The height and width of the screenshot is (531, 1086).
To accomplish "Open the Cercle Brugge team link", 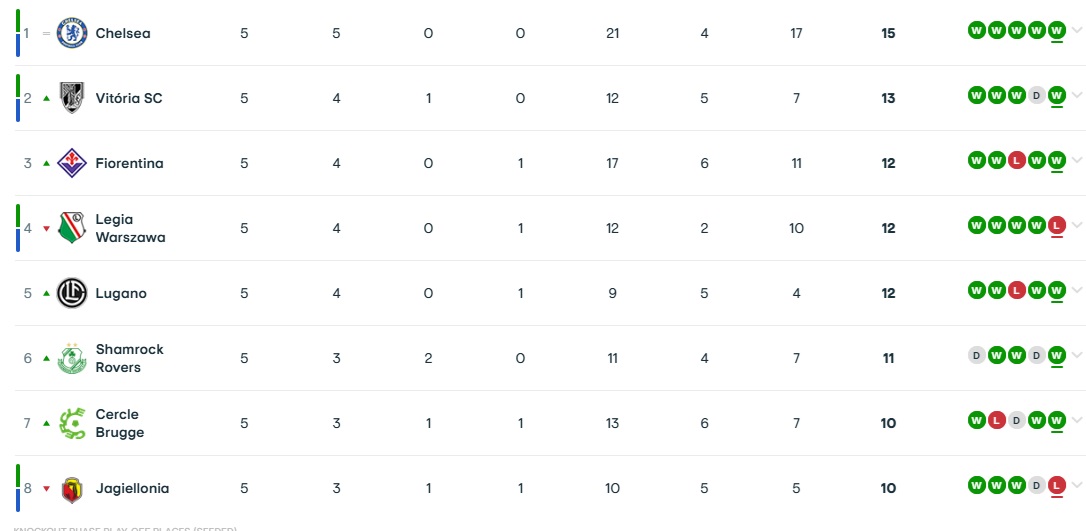I will 120,423.
